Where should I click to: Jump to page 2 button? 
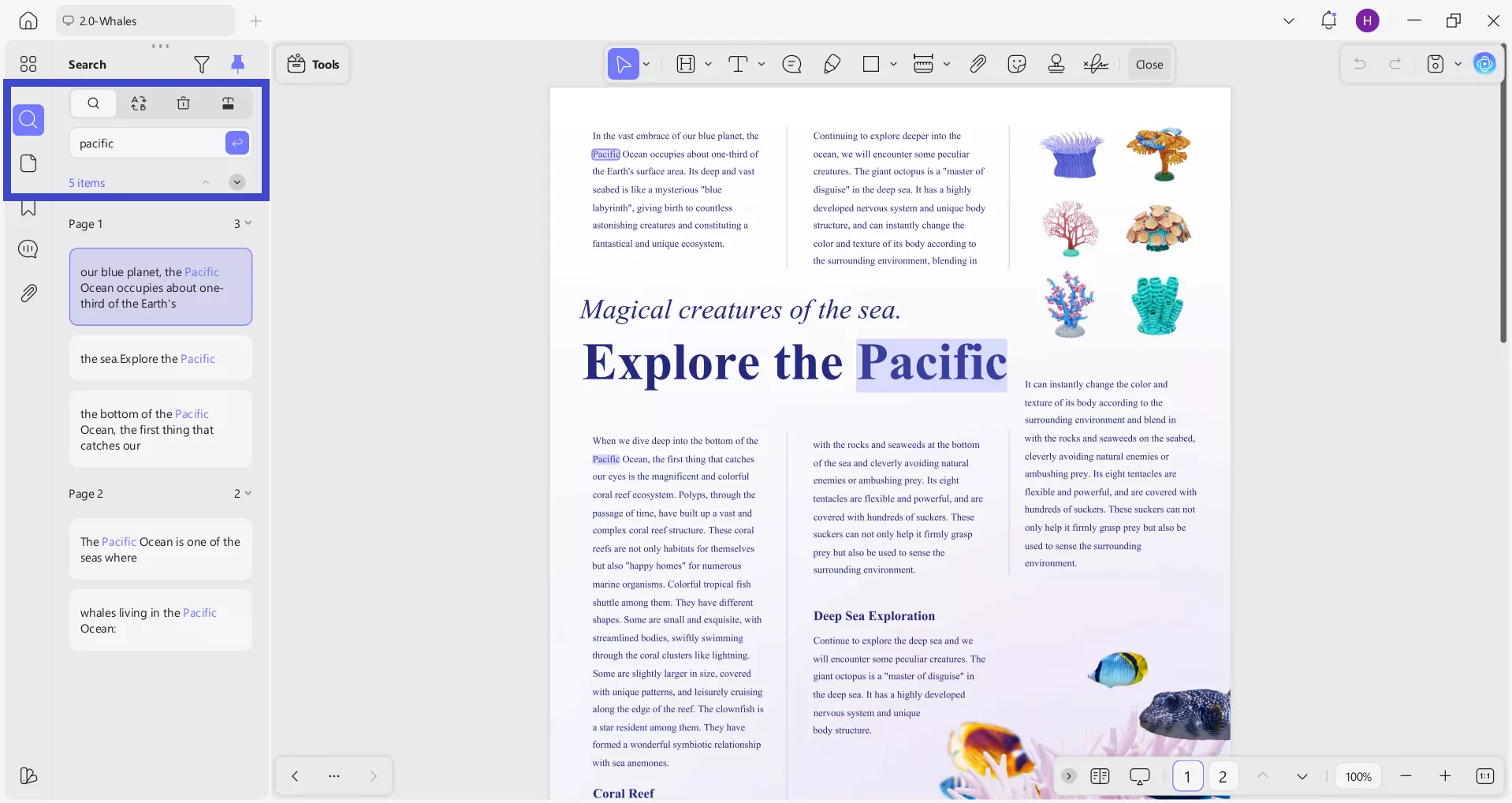tap(1223, 776)
